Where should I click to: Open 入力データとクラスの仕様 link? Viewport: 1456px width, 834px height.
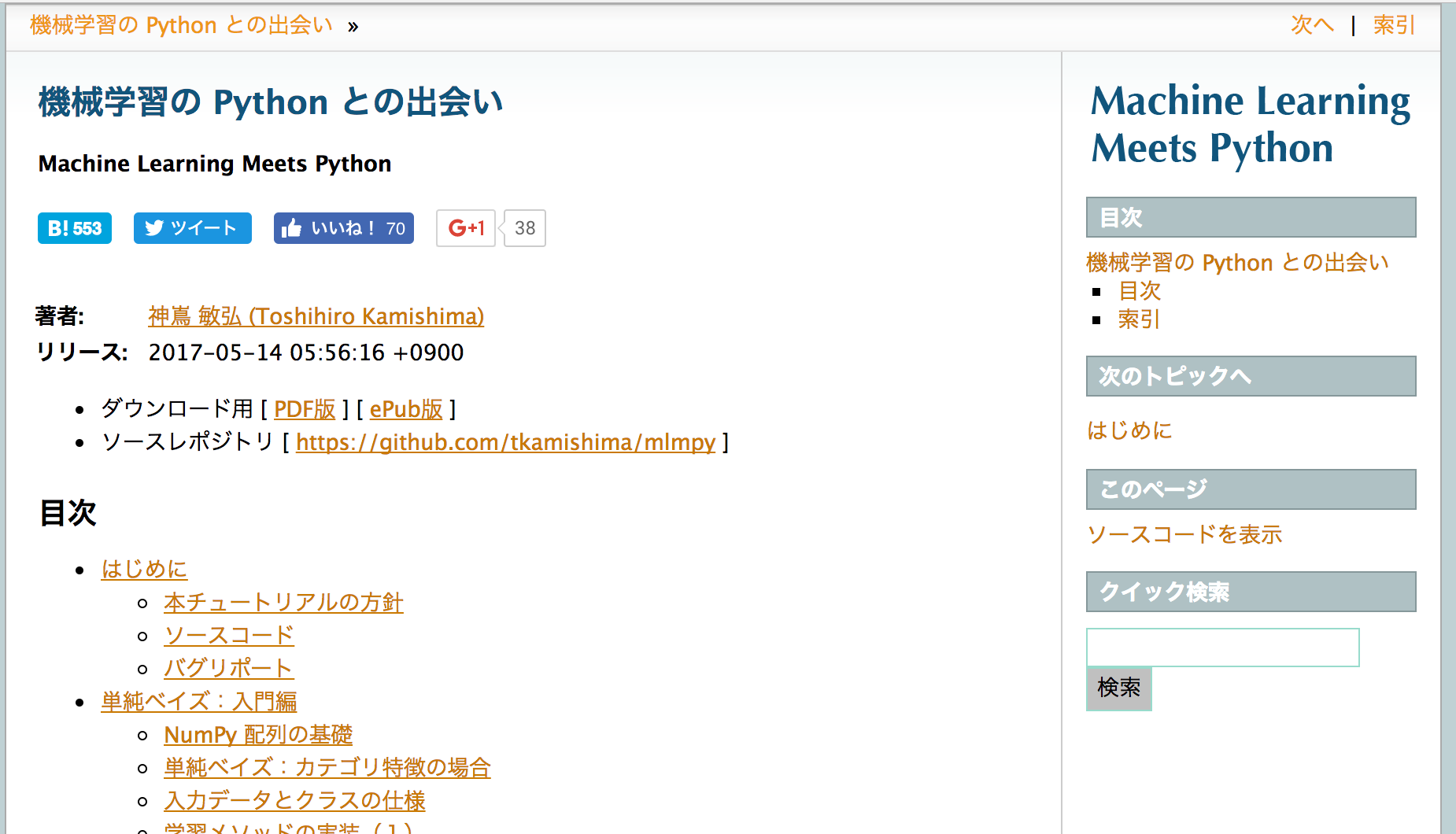click(294, 800)
